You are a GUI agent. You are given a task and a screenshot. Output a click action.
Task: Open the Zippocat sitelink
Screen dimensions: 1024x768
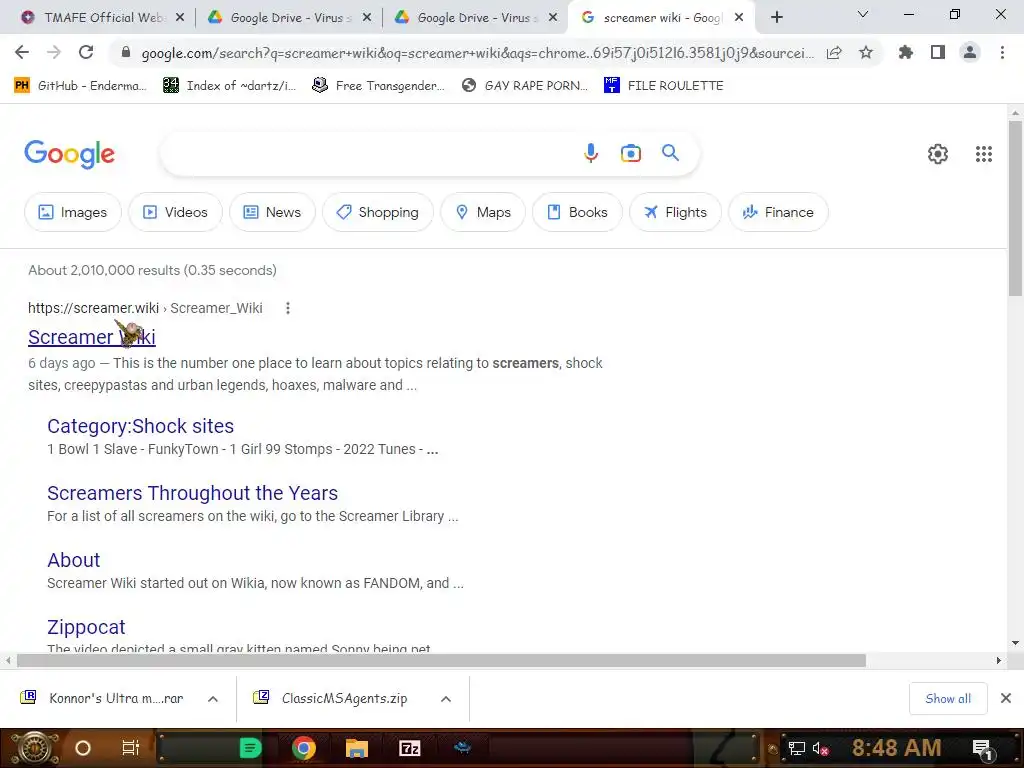(x=86, y=627)
